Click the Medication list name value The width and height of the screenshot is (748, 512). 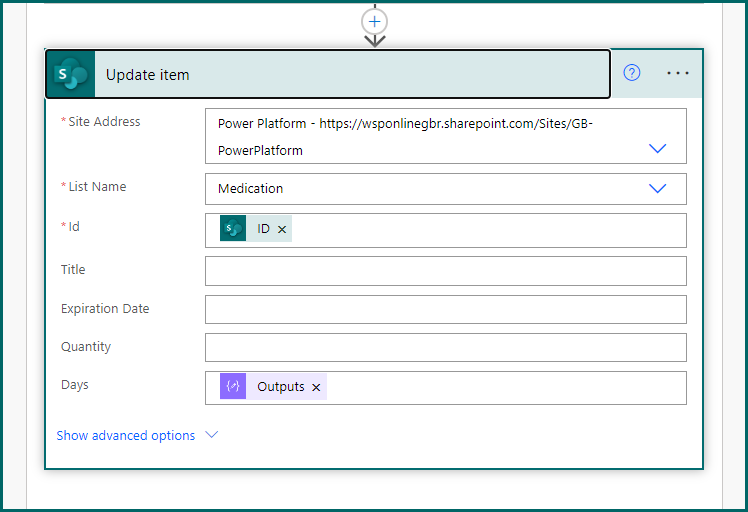coord(250,188)
